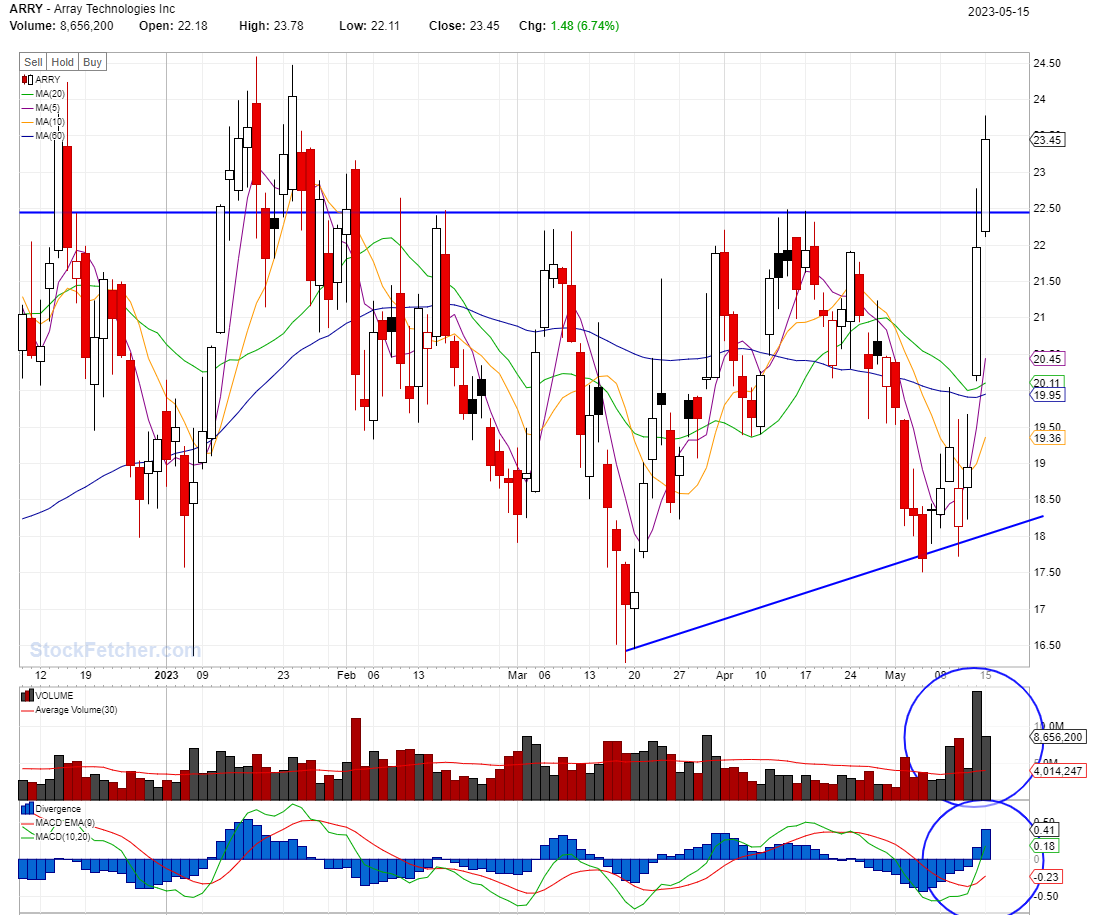The width and height of the screenshot is (1094, 915).
Task: Click the 'High: 23.78' header value
Action: [x=271, y=26]
